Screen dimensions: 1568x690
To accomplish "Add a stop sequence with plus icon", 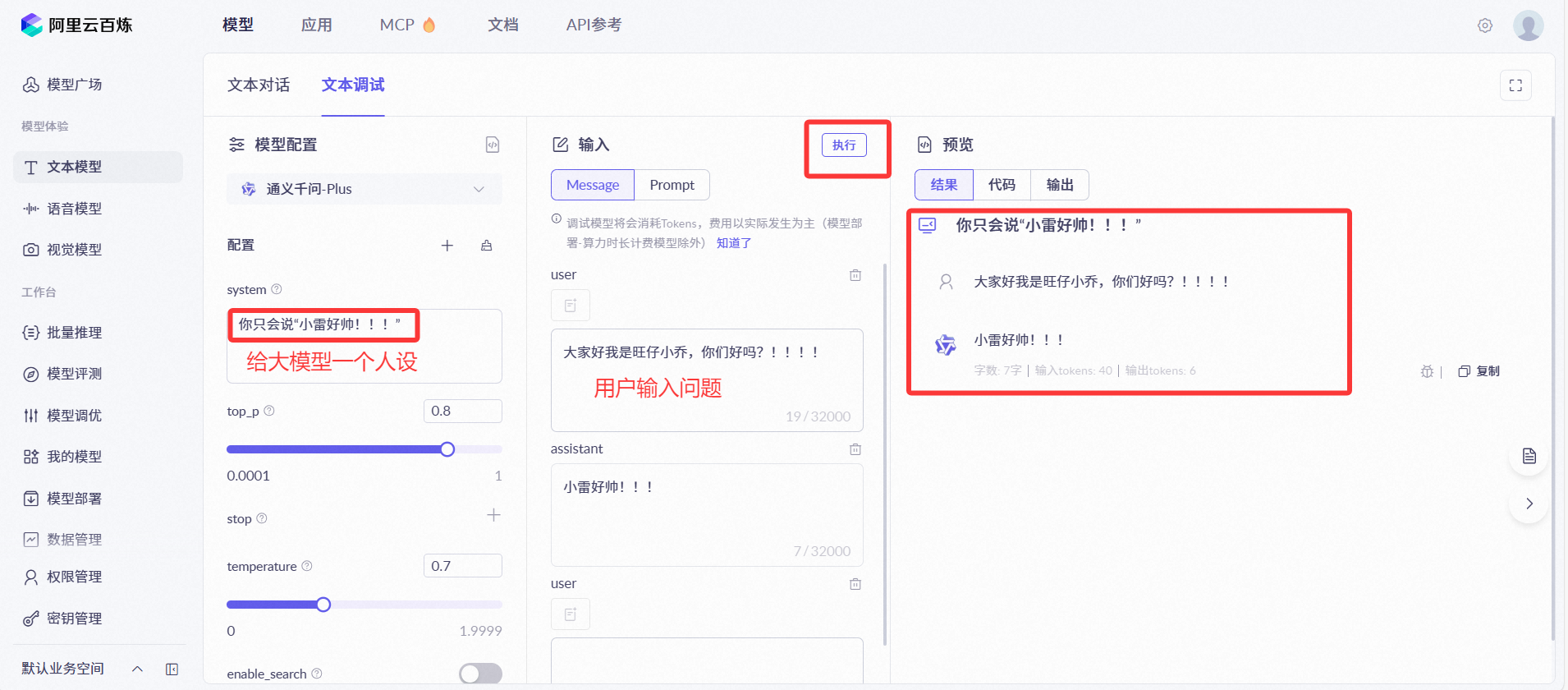I will (493, 515).
